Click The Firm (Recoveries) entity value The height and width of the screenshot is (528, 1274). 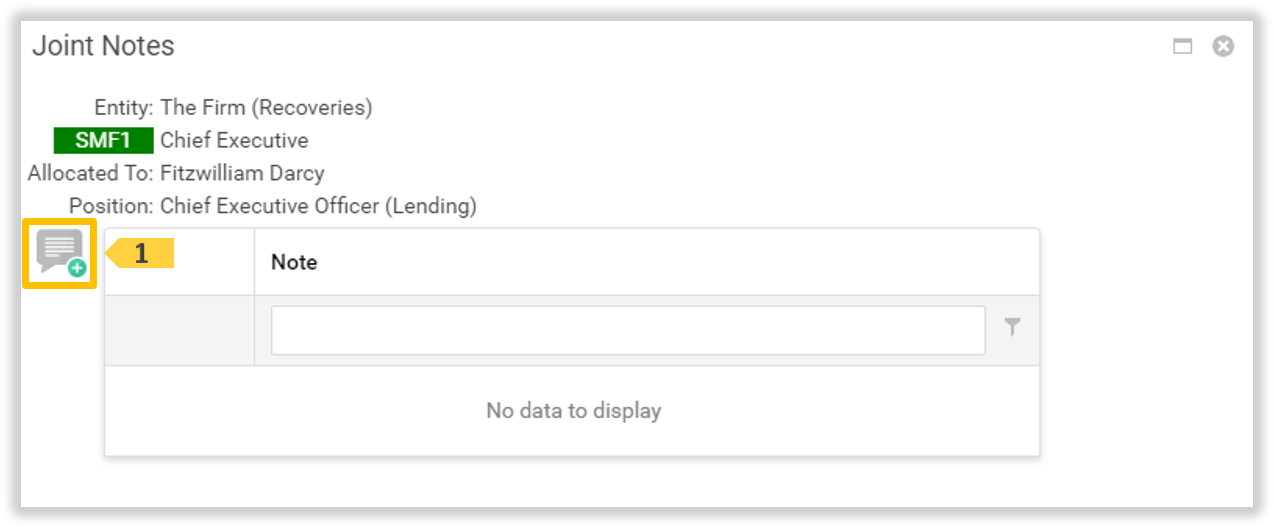(266, 107)
